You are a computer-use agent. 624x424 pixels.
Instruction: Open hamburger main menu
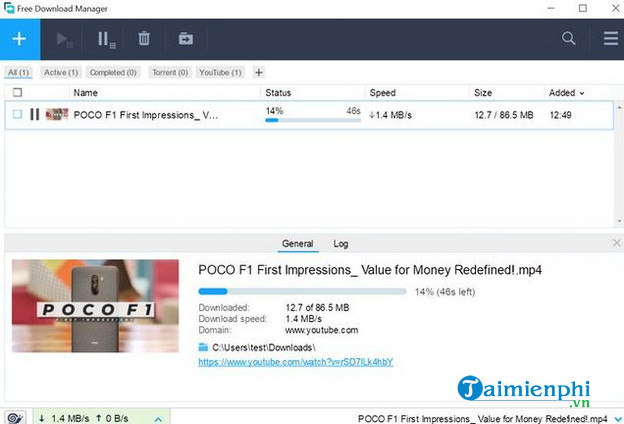click(x=611, y=39)
